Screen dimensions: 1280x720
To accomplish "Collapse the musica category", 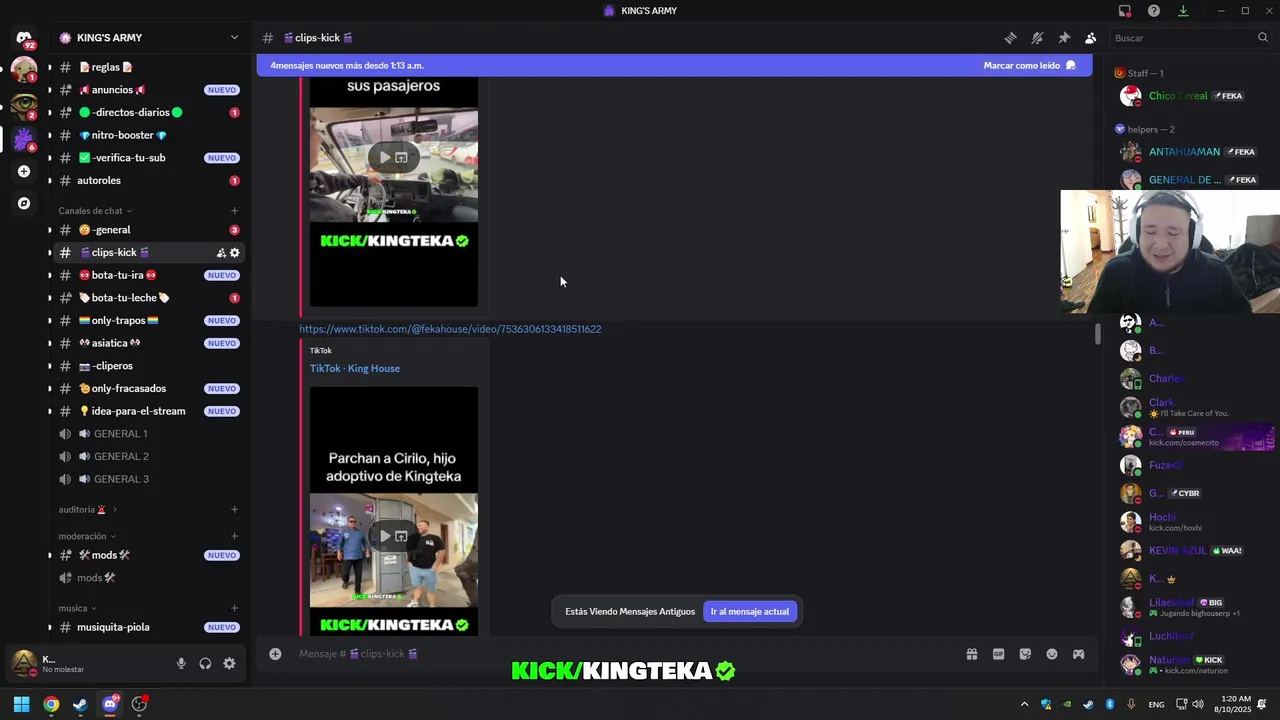I will click(x=77, y=608).
